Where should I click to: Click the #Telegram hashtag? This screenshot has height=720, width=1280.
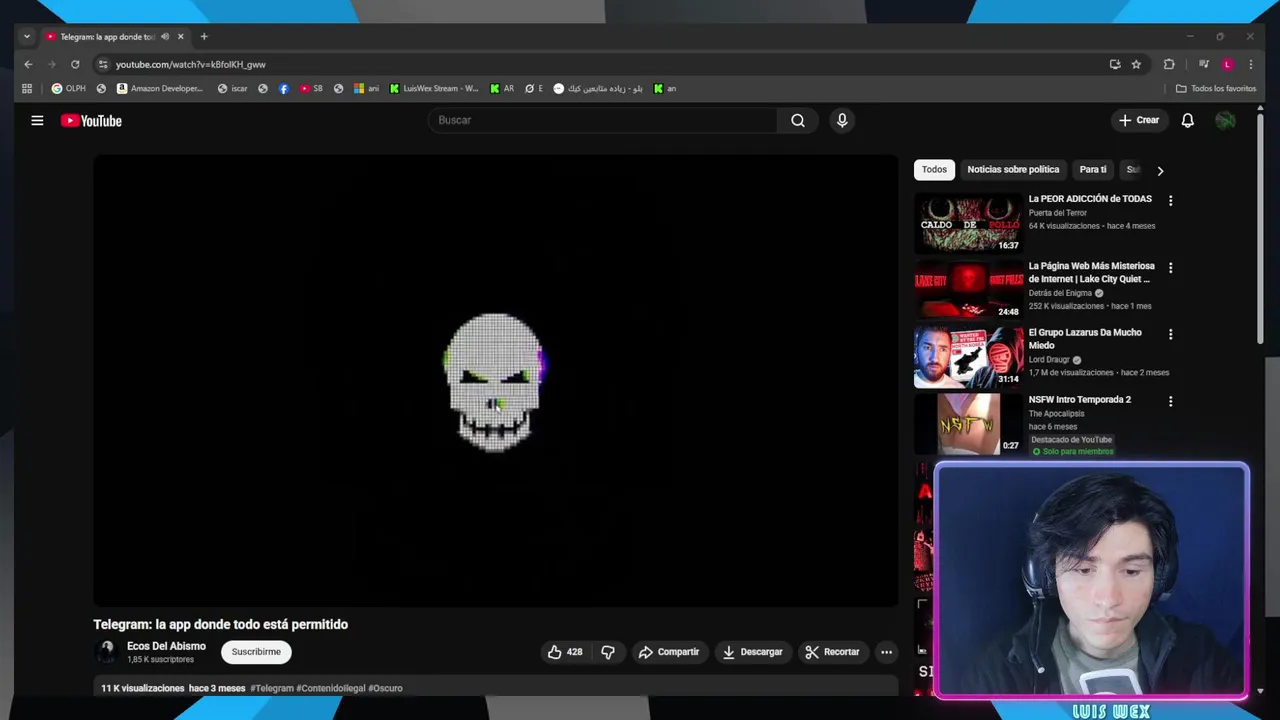coord(272,688)
